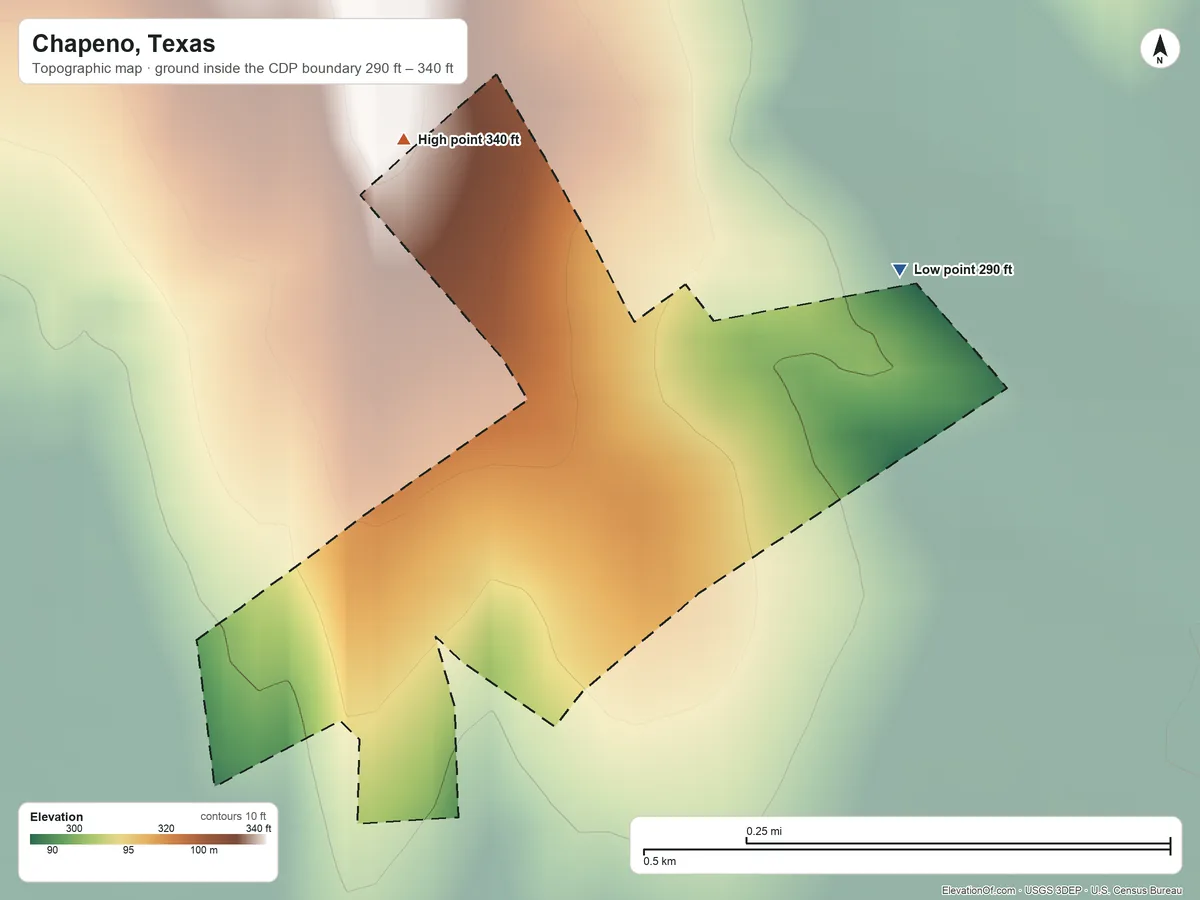Viewport: 1200px width, 900px height.
Task: Select the 'Chapeno, Texas' map title
Action: click(124, 44)
